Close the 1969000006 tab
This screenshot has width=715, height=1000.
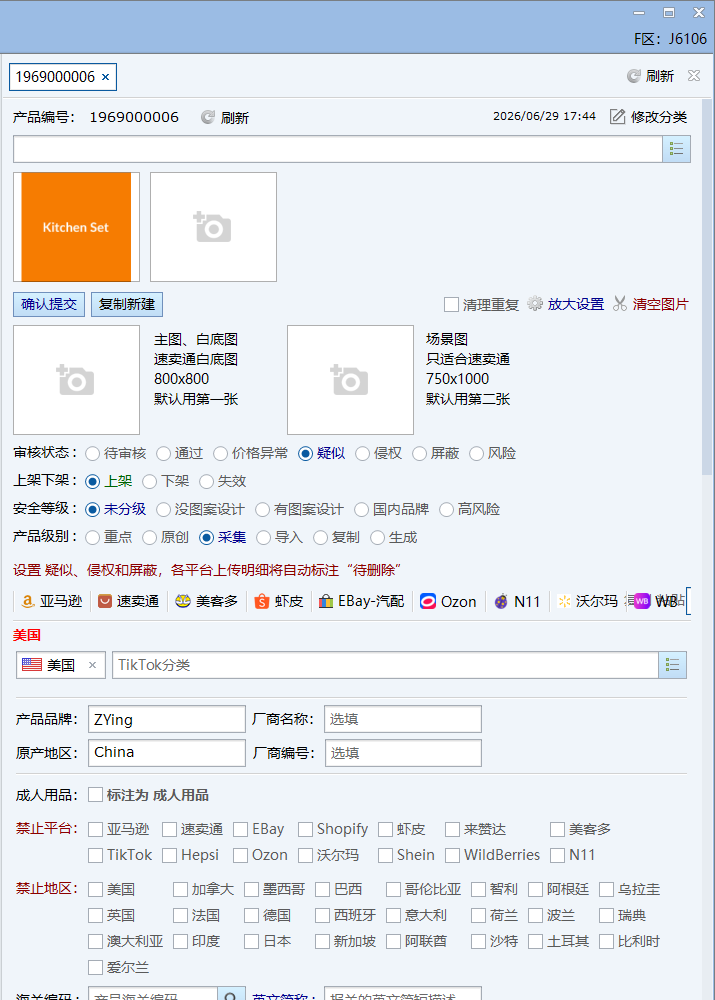click(105, 77)
